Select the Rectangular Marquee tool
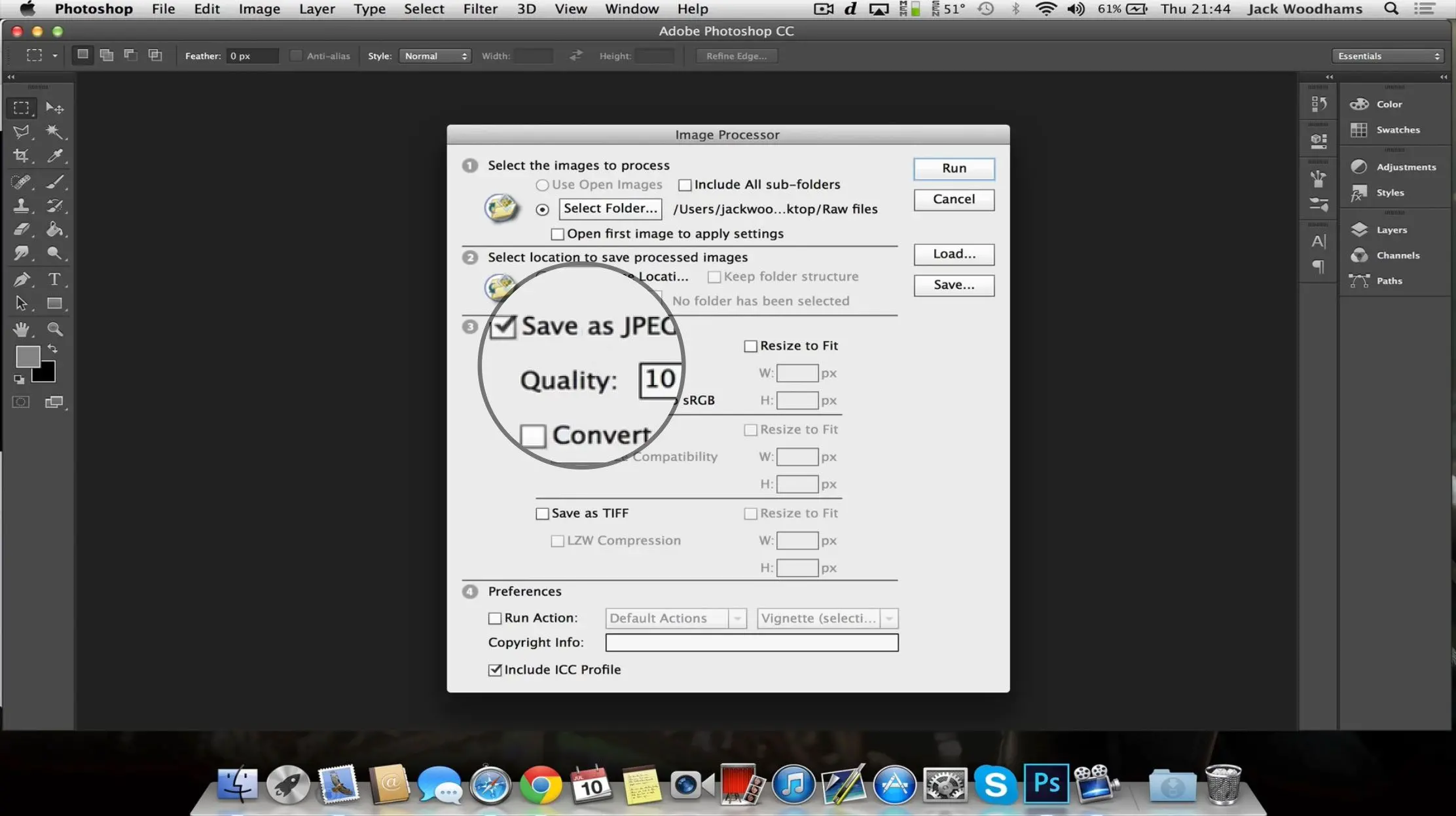The width and height of the screenshot is (1456, 816). coord(22,107)
